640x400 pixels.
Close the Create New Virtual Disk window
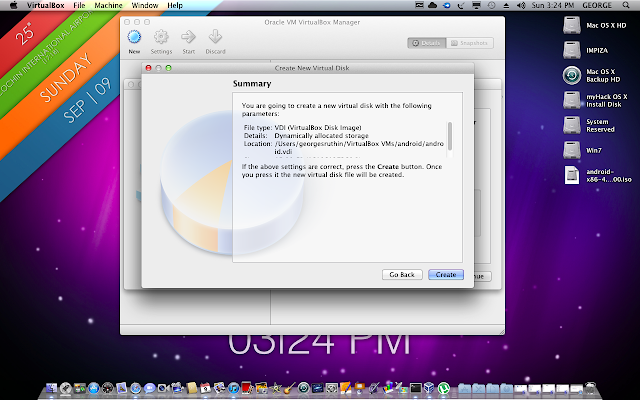[149, 68]
